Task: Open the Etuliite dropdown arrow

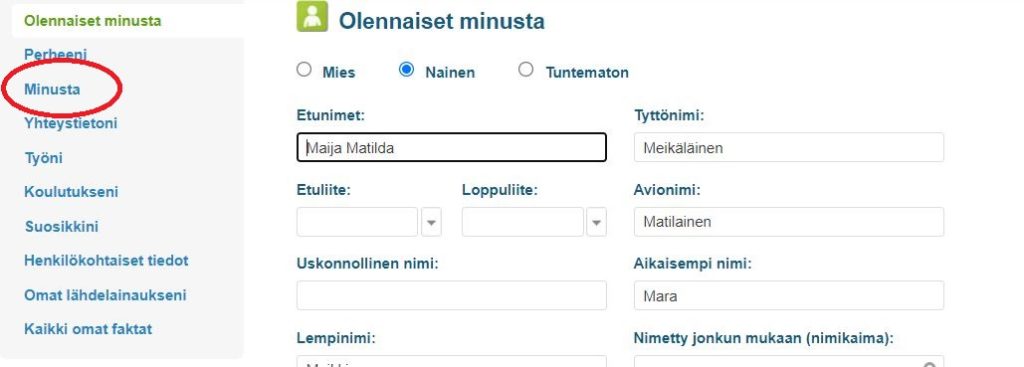Action: point(431,222)
